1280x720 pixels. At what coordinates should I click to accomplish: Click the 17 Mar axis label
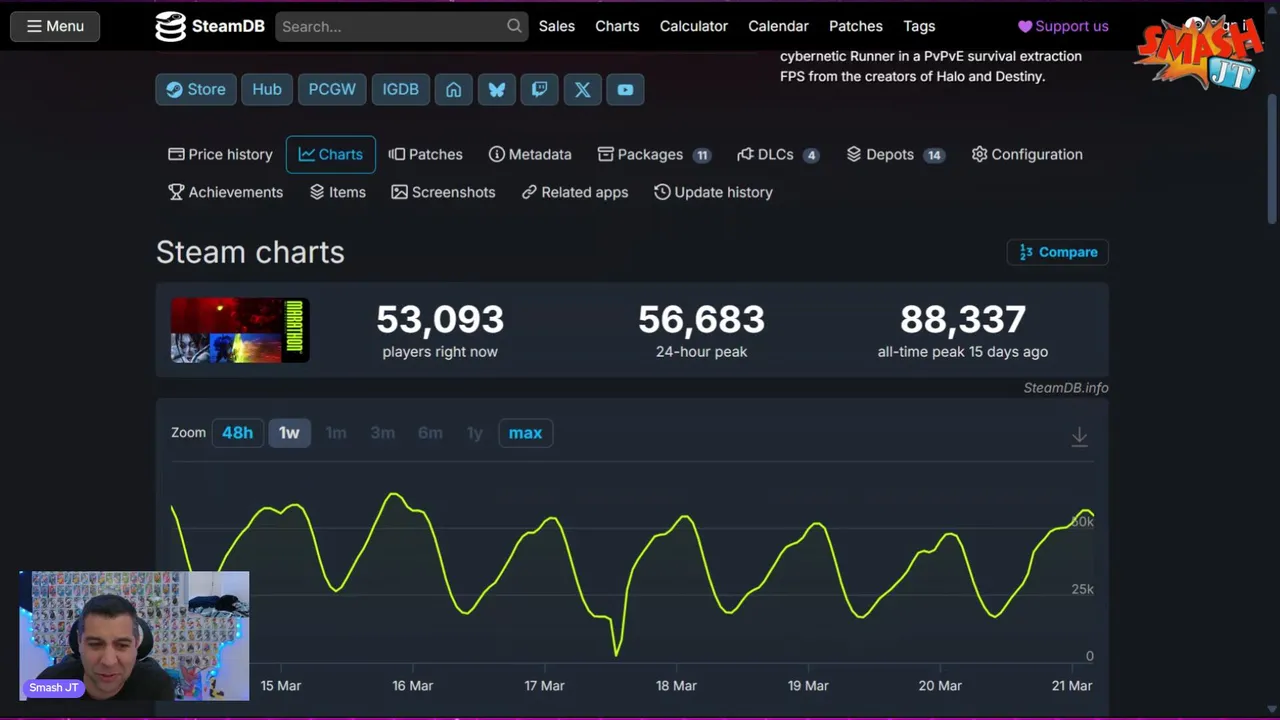[x=544, y=686]
